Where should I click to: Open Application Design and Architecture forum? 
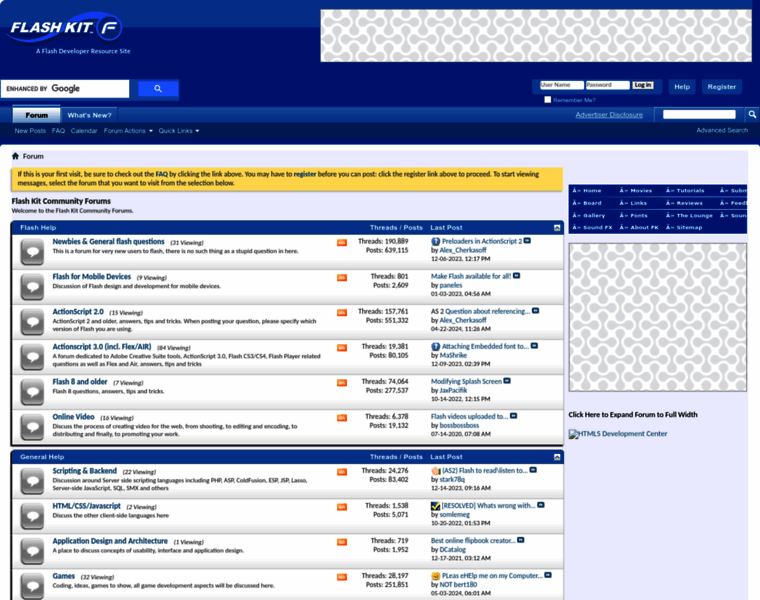click(110, 541)
